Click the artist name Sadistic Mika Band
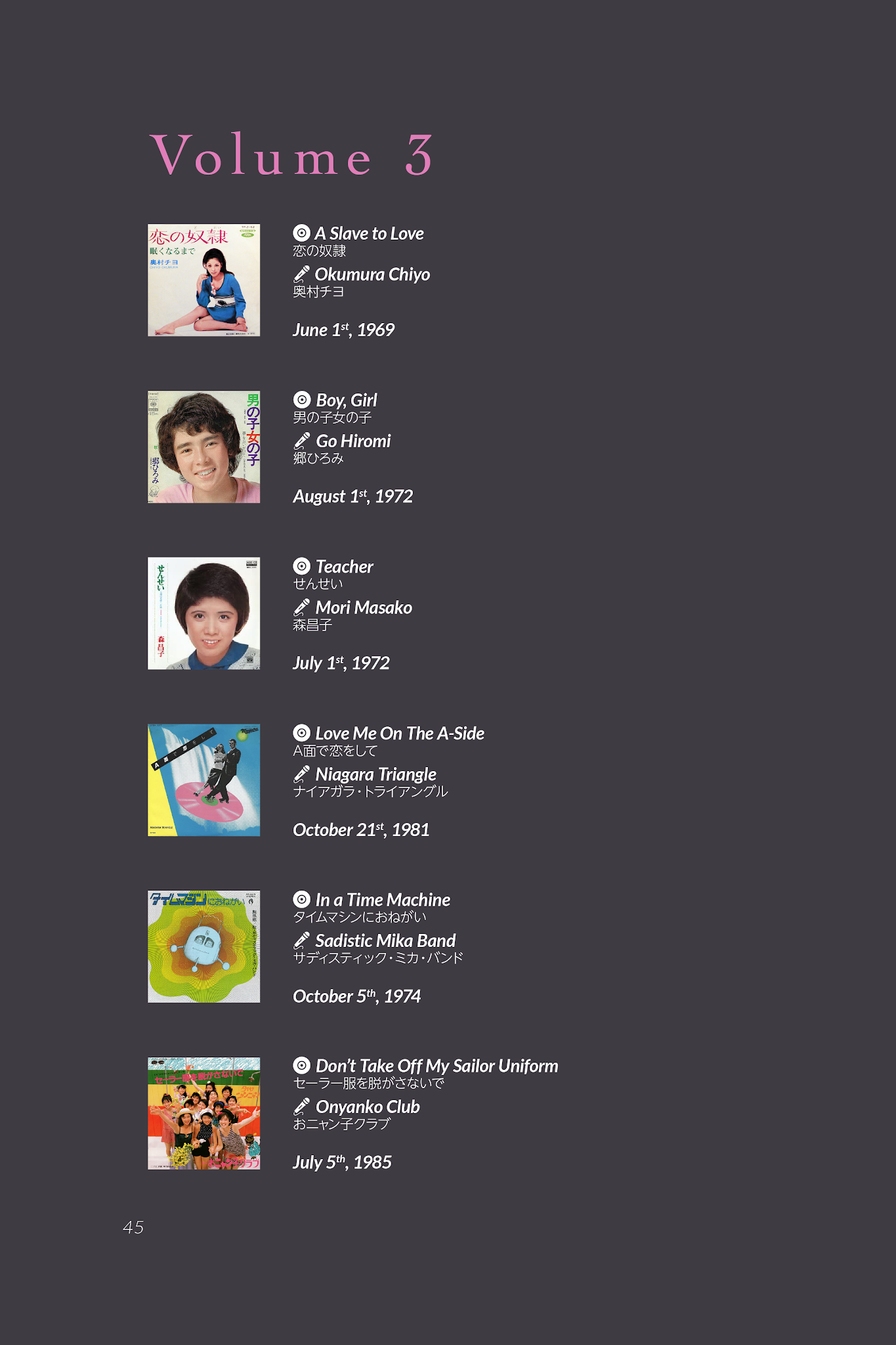The image size is (896, 1345). click(x=385, y=940)
